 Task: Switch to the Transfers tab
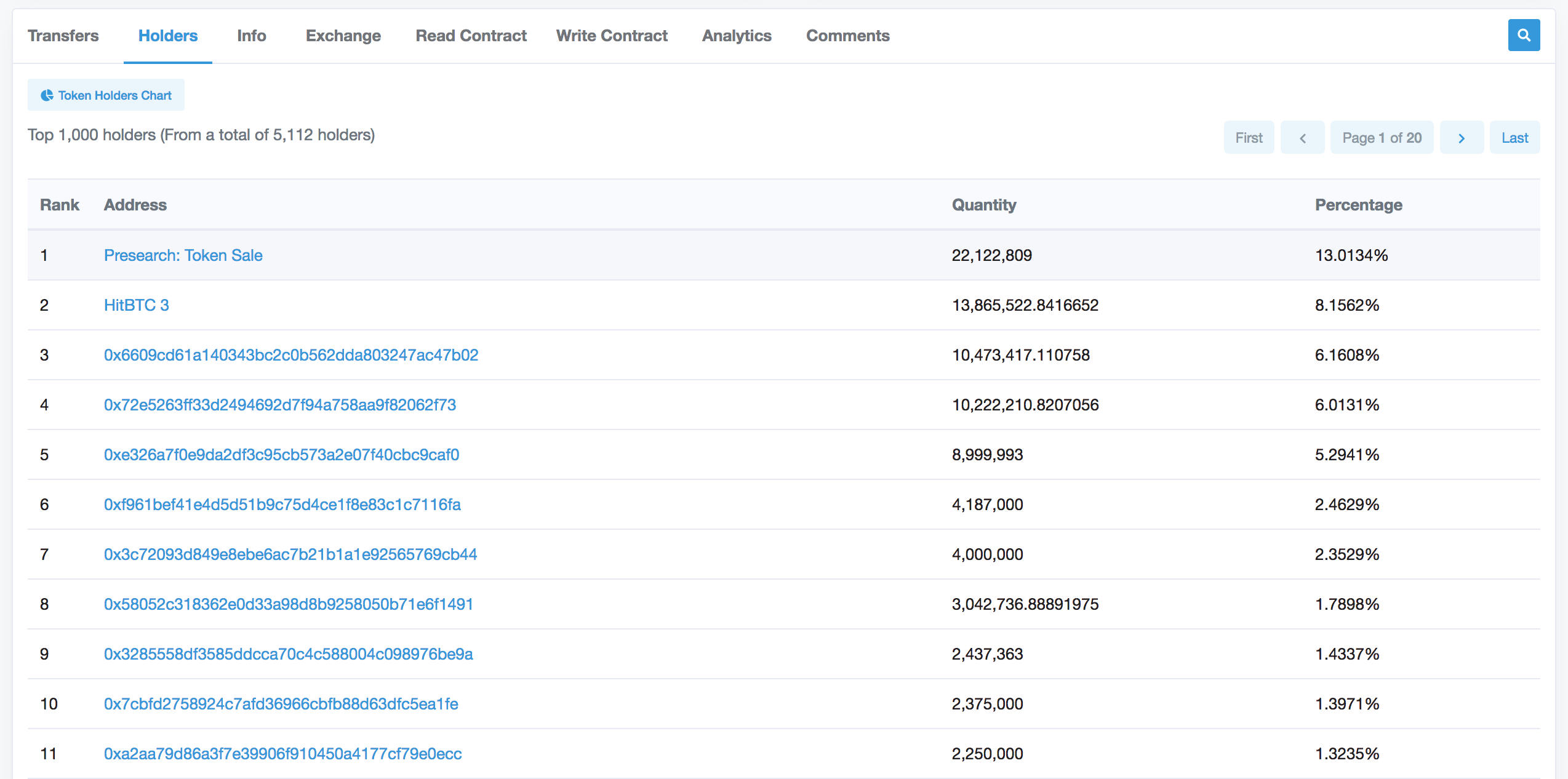pos(63,36)
